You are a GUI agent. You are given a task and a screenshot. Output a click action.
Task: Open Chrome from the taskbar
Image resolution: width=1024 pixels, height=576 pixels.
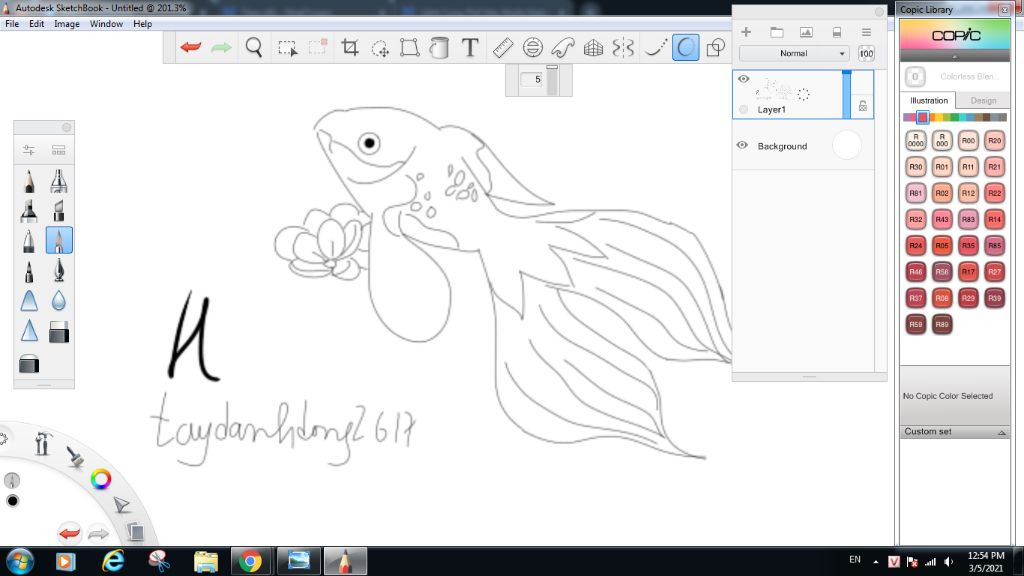tap(249, 561)
